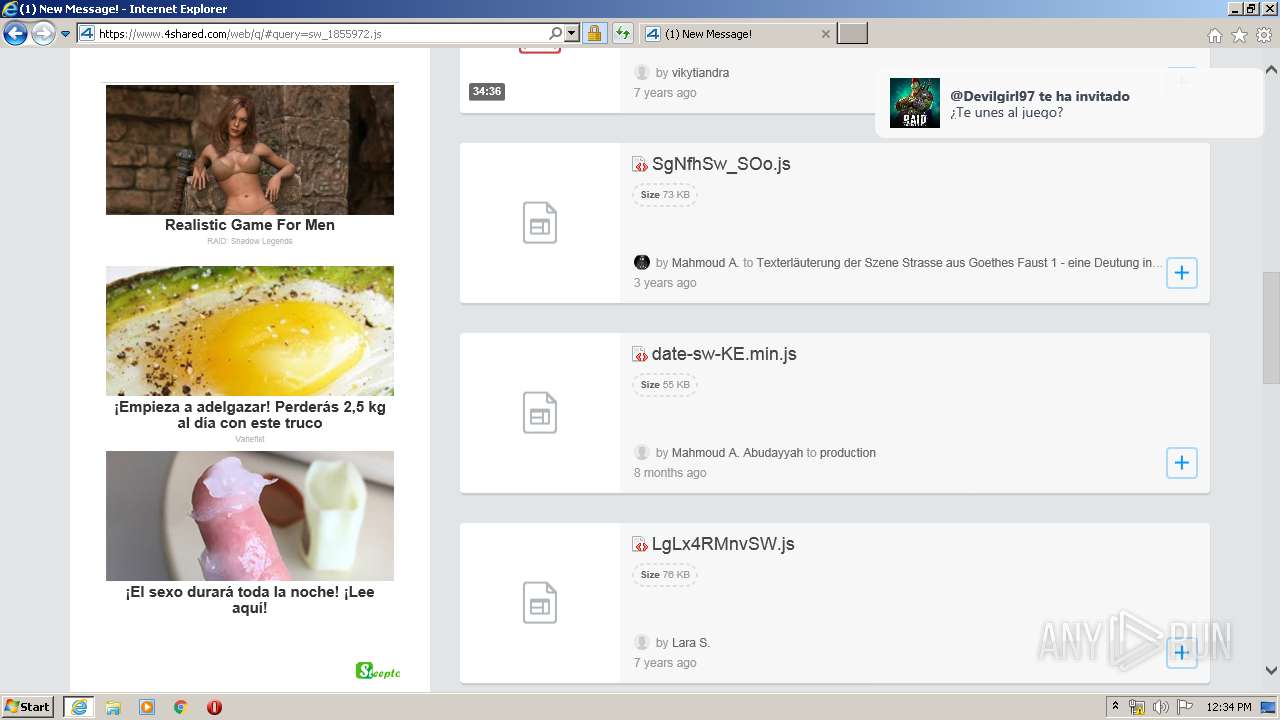Image resolution: width=1280 pixels, height=720 pixels.
Task: Open recent pages dropdown beside the forward arrow
Action: tap(66, 34)
